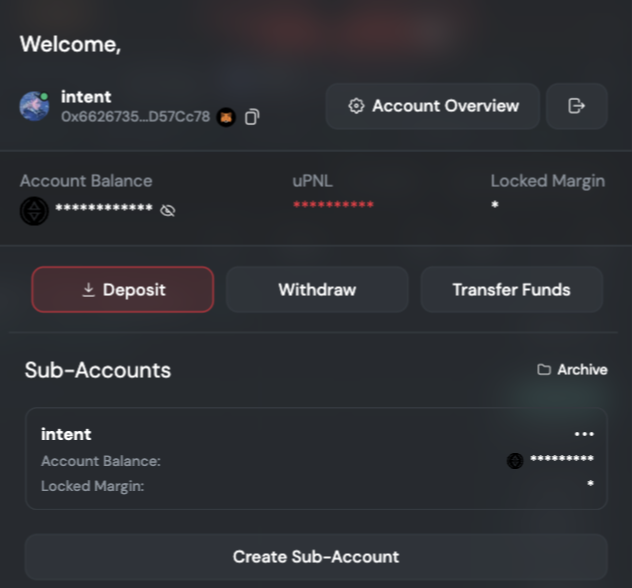Open the intent sub-account three-dots menu

584,434
